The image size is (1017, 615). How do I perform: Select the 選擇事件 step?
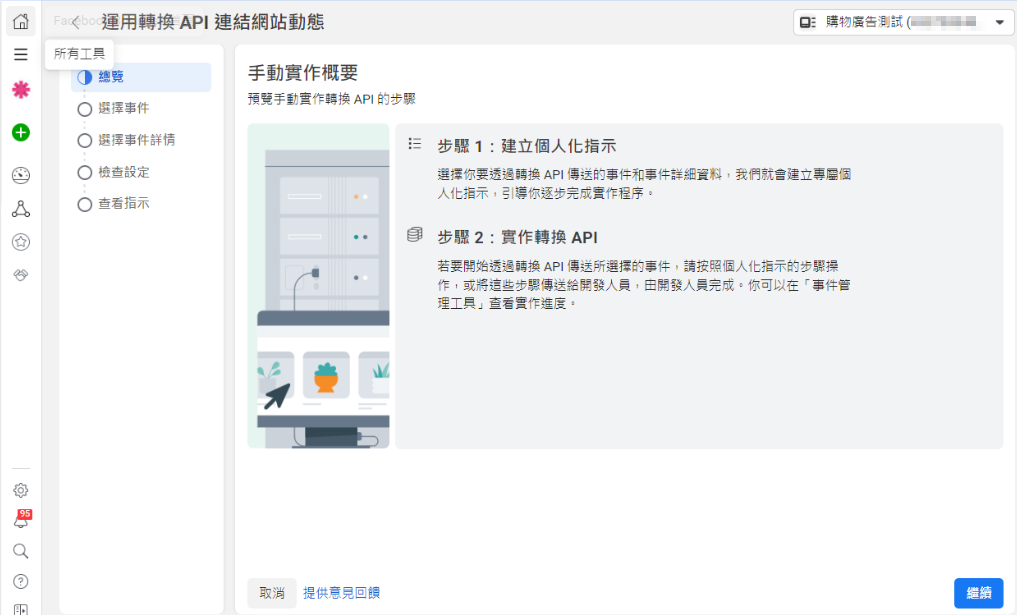pos(123,108)
